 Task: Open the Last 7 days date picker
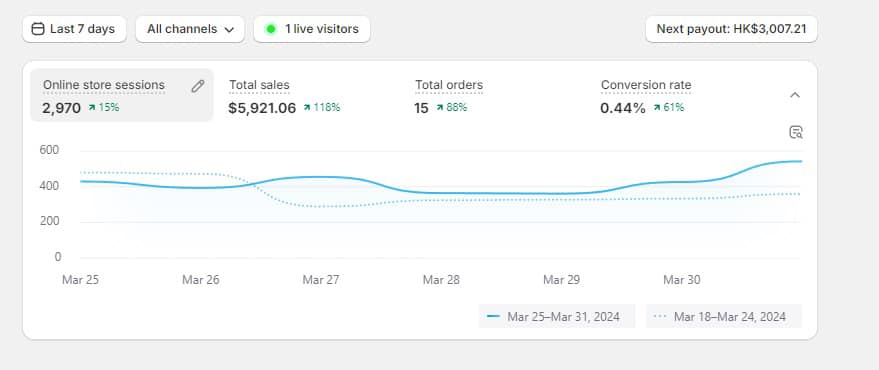click(74, 29)
